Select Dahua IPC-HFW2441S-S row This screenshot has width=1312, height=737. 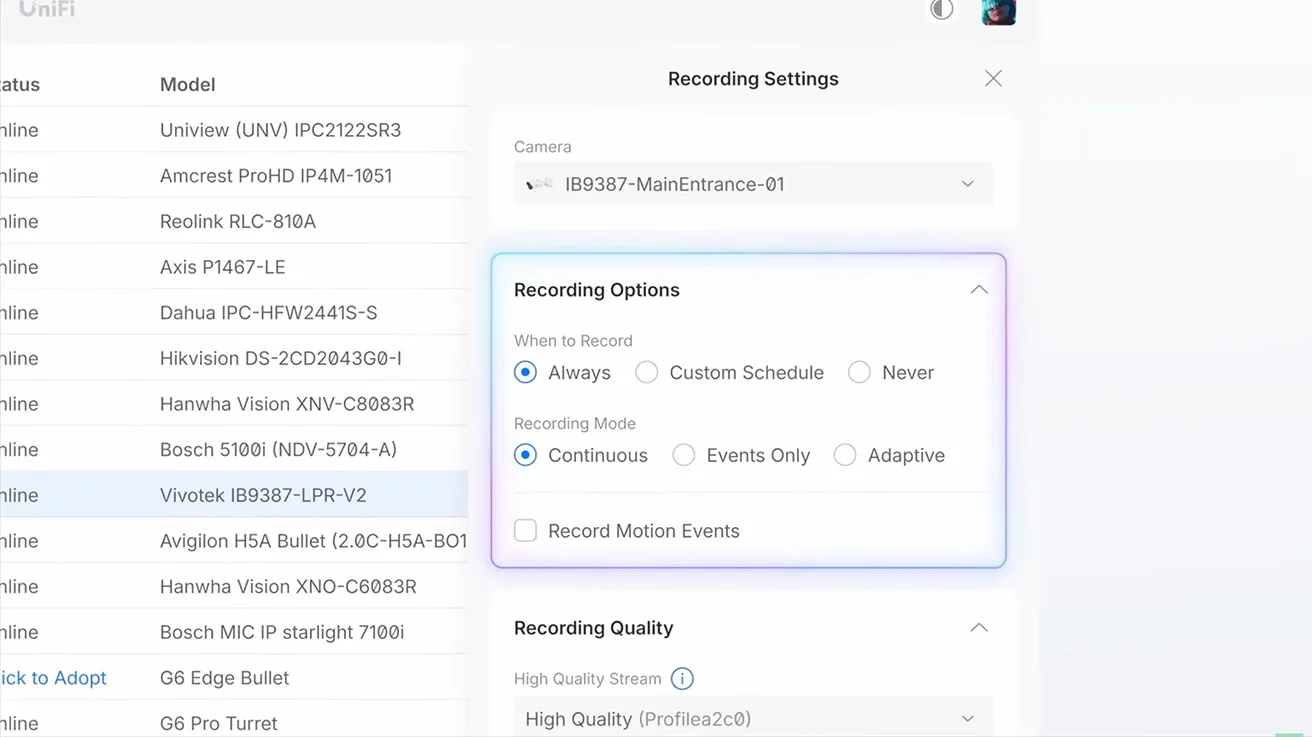coord(234,313)
